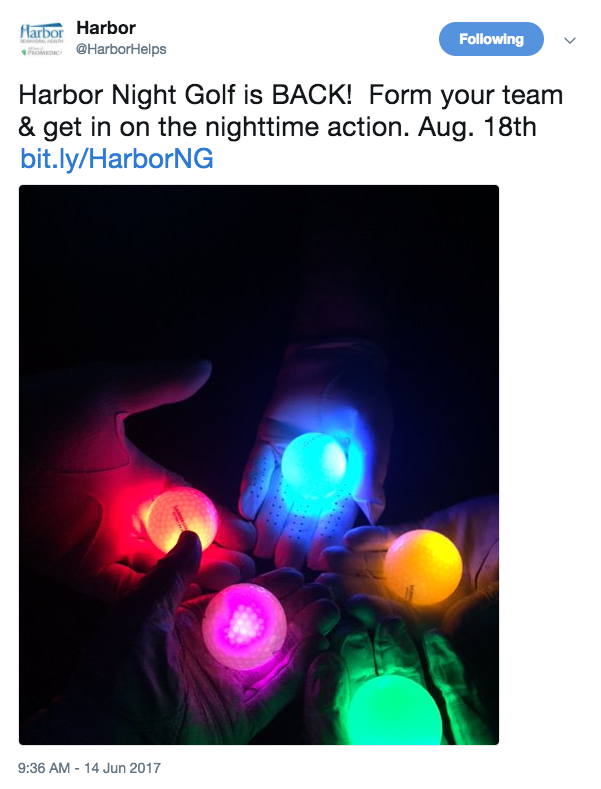Click the Harbor display name
601x789 pixels.
coord(106,28)
